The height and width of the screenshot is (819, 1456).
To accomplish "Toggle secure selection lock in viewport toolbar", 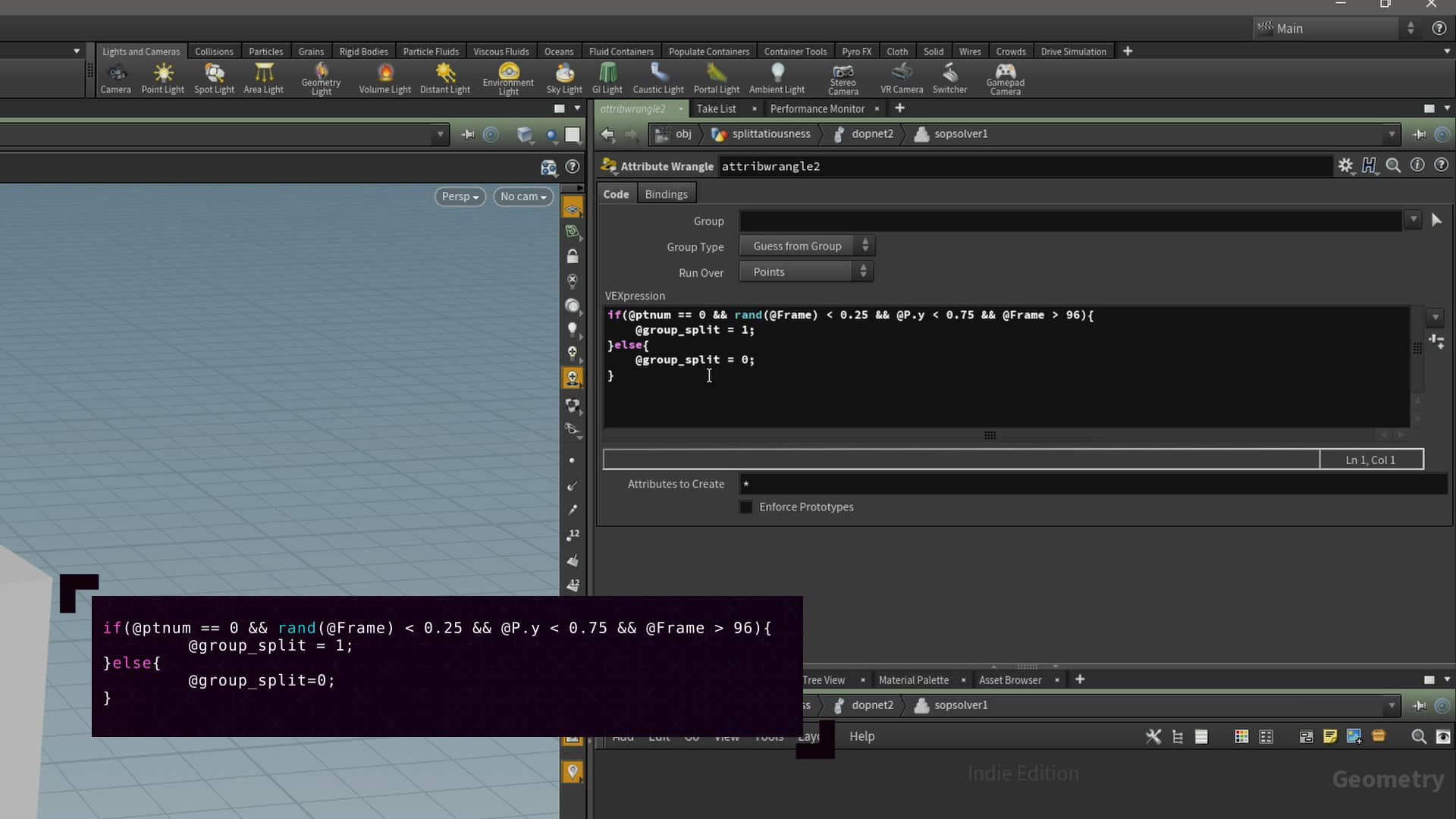I will [573, 256].
